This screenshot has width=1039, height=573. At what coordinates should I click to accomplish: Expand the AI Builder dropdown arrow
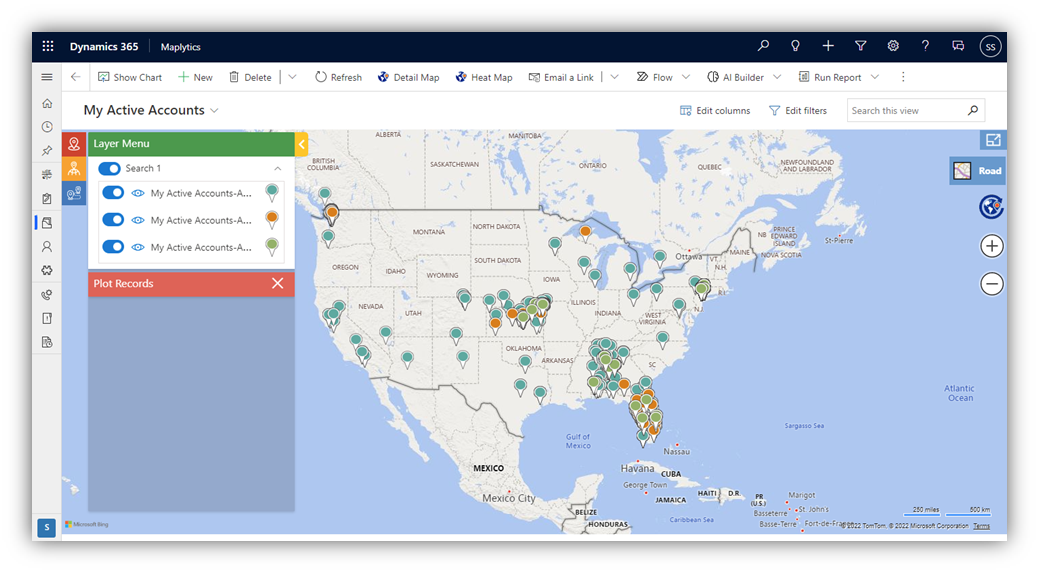[x=777, y=77]
